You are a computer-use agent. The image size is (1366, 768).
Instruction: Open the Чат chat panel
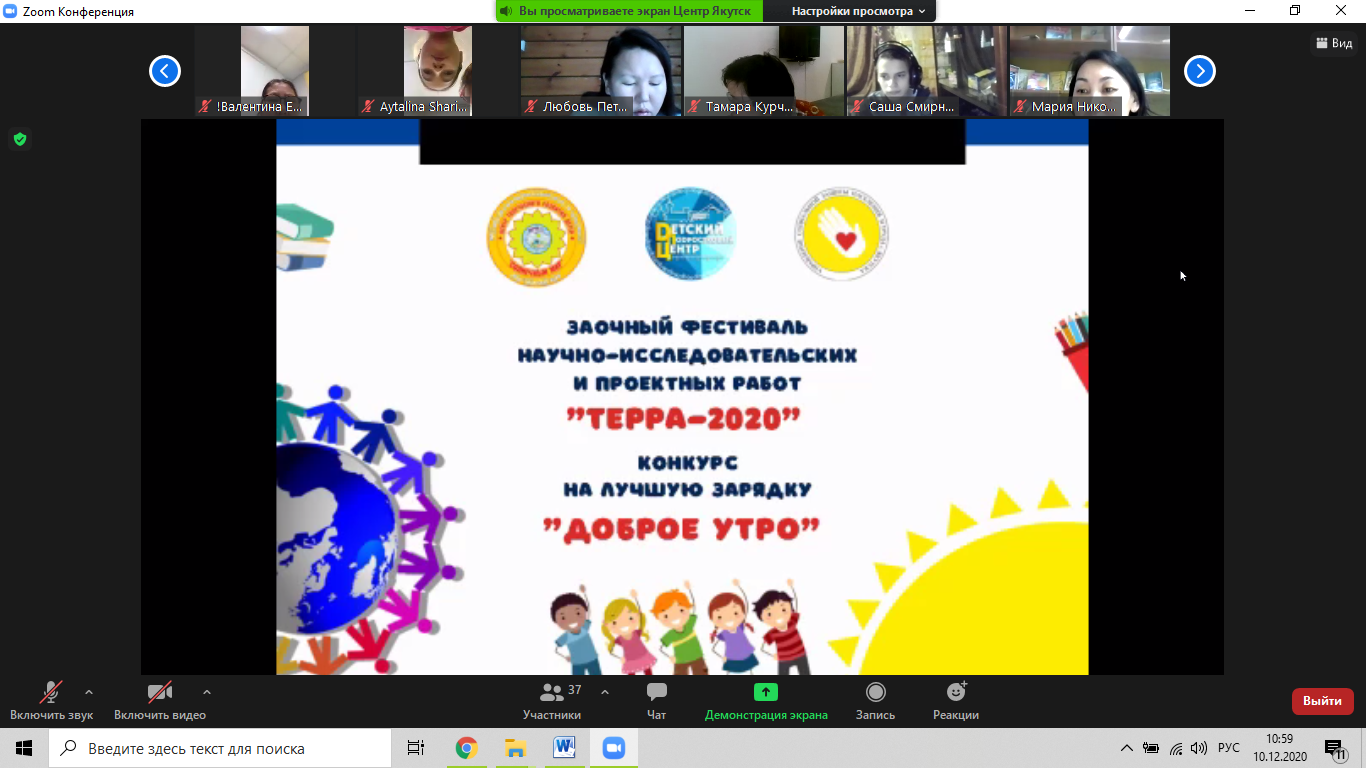point(657,701)
